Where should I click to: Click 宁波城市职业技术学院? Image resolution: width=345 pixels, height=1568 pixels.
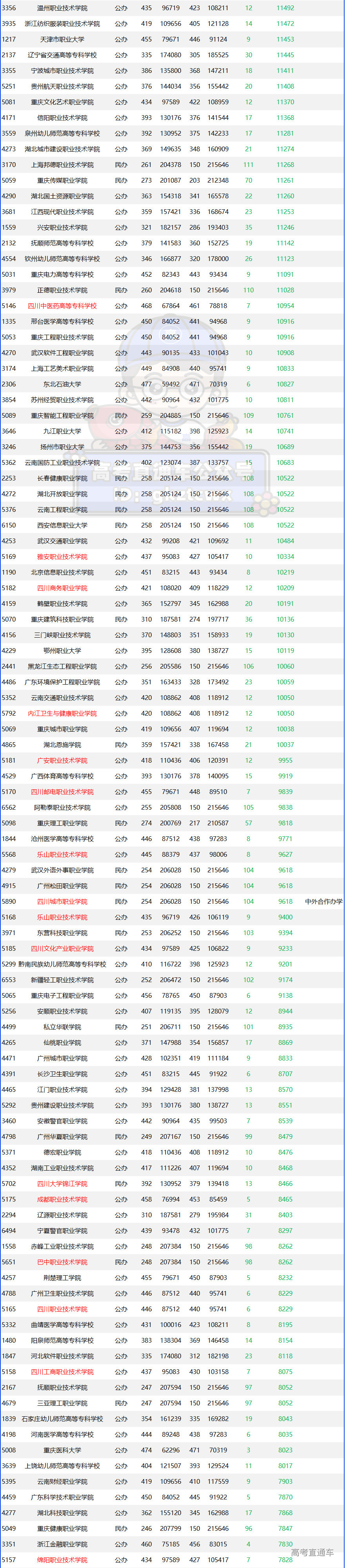point(62,71)
